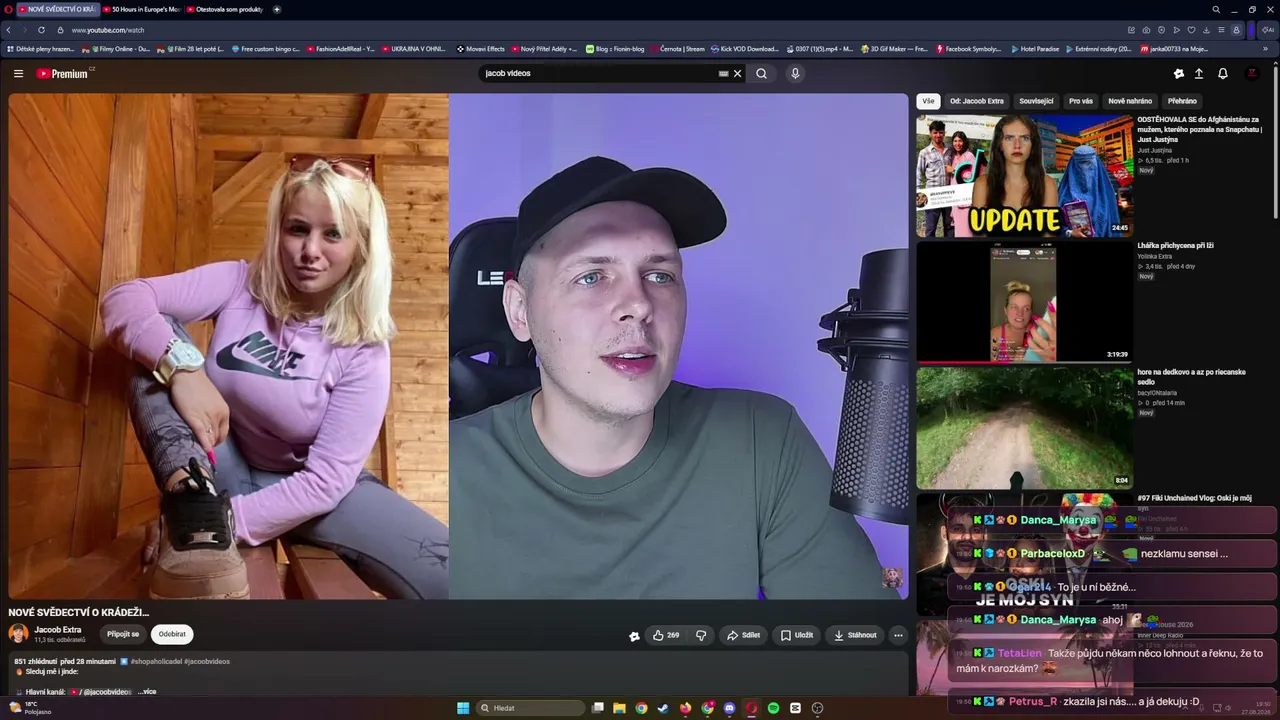The width and height of the screenshot is (1280, 720).
Task: Open the 'Movavi Effects' bookmark
Action: tap(481, 48)
